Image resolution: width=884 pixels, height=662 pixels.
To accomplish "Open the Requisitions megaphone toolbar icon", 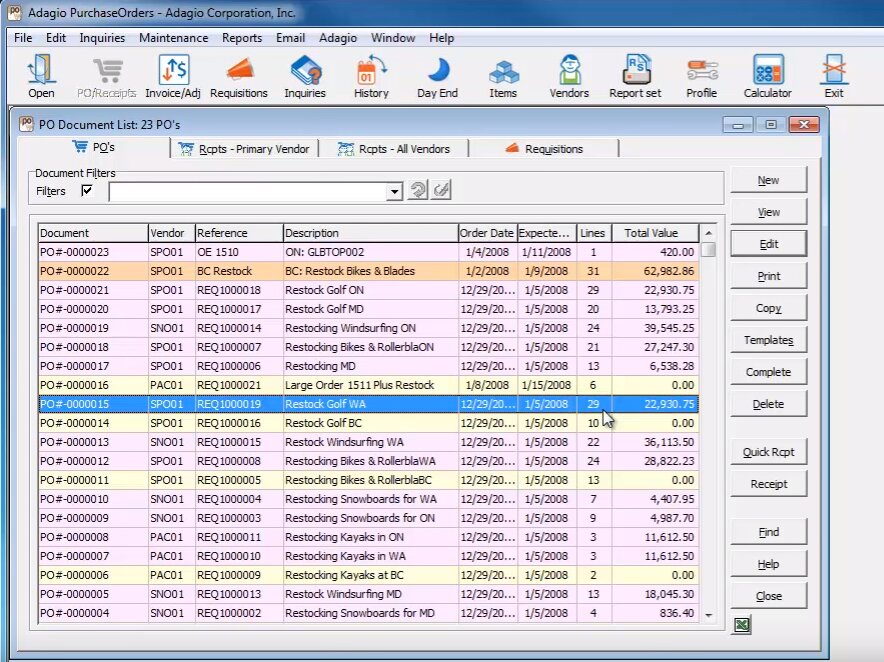I will pos(238,76).
